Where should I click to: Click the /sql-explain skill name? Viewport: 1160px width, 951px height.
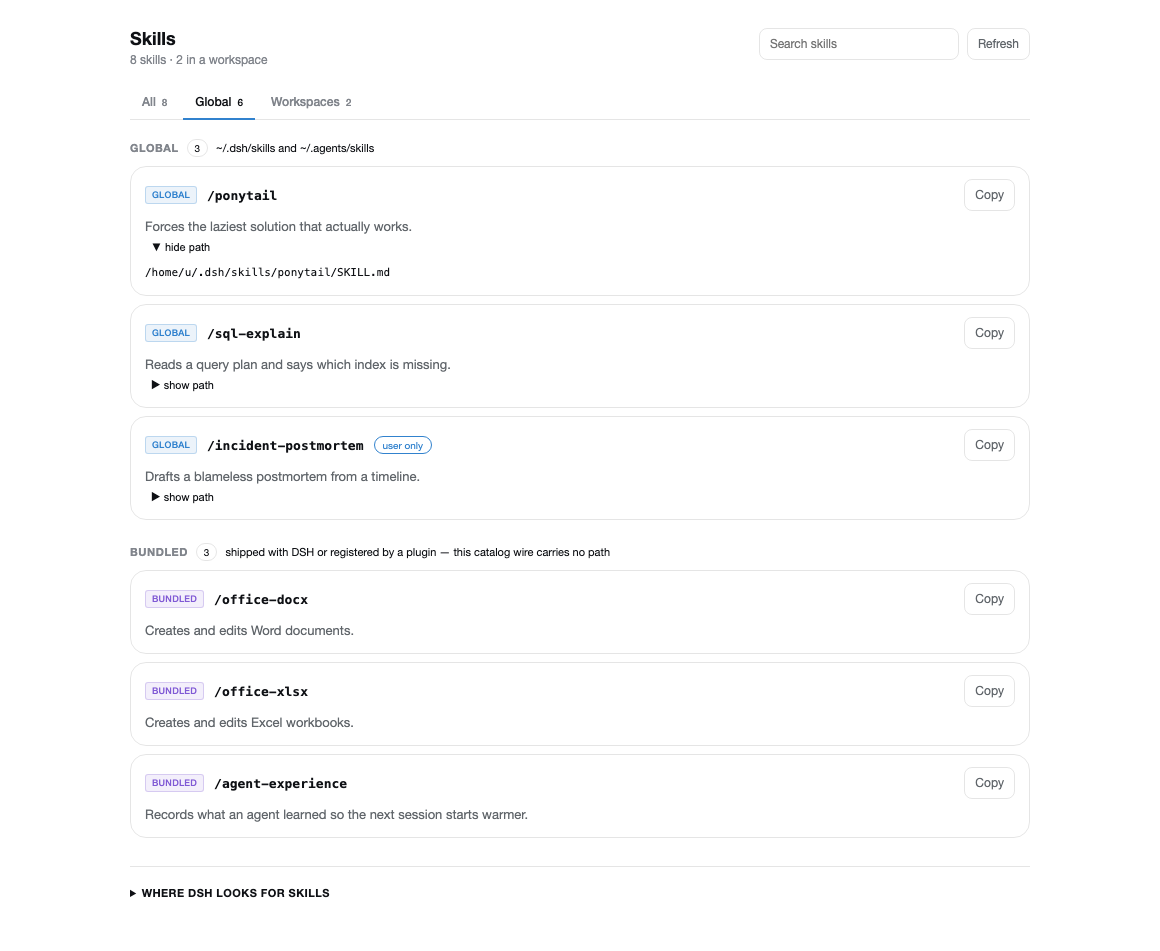(x=254, y=334)
